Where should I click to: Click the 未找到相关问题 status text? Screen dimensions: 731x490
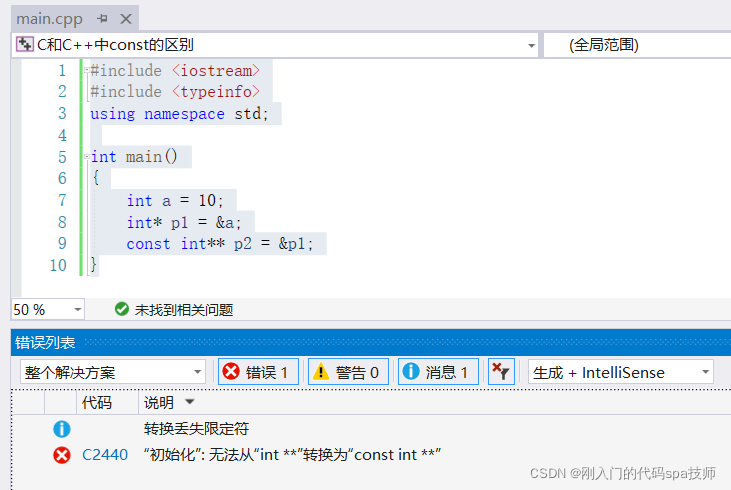coord(184,310)
